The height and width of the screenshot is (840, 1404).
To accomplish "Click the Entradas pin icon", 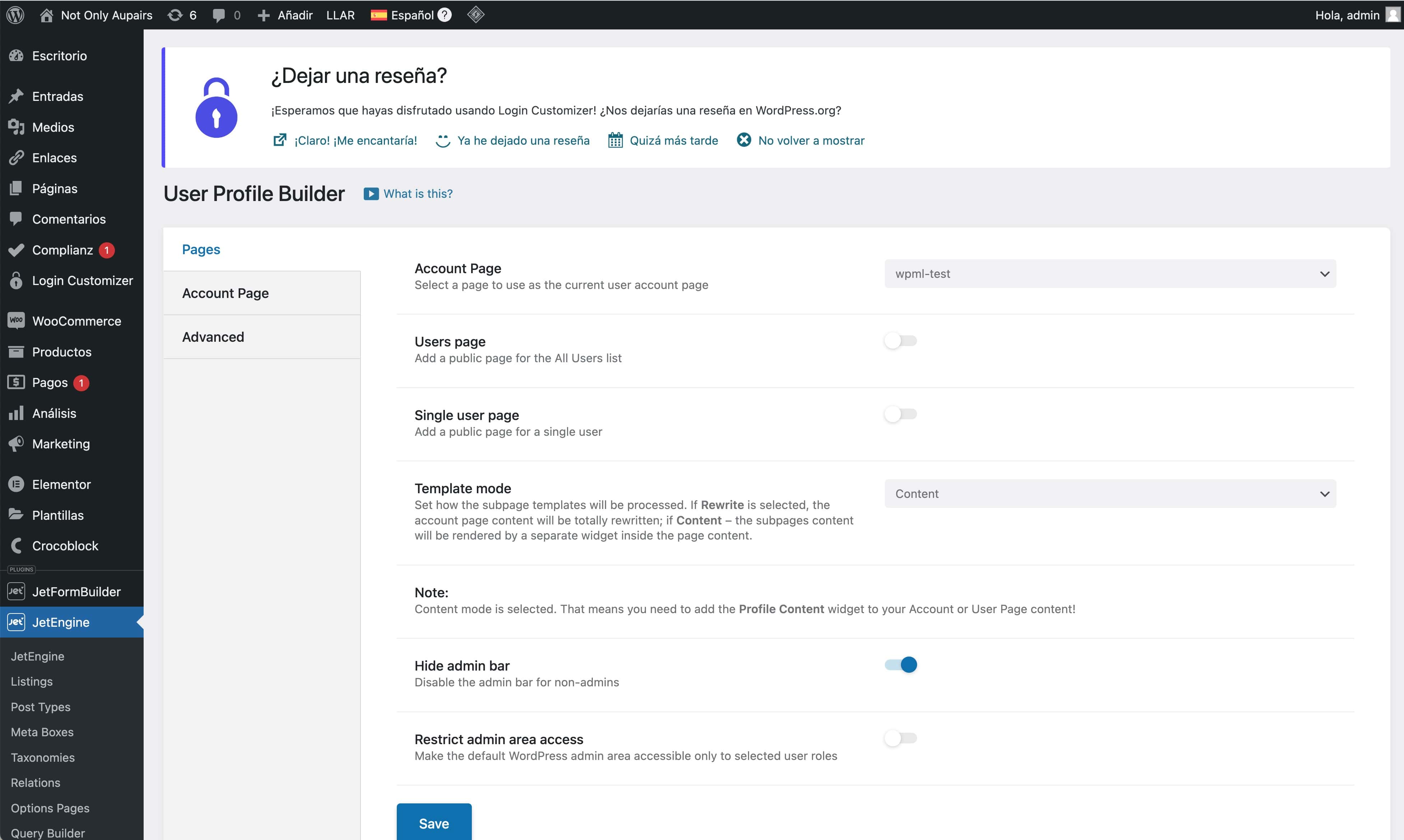I will click(17, 96).
